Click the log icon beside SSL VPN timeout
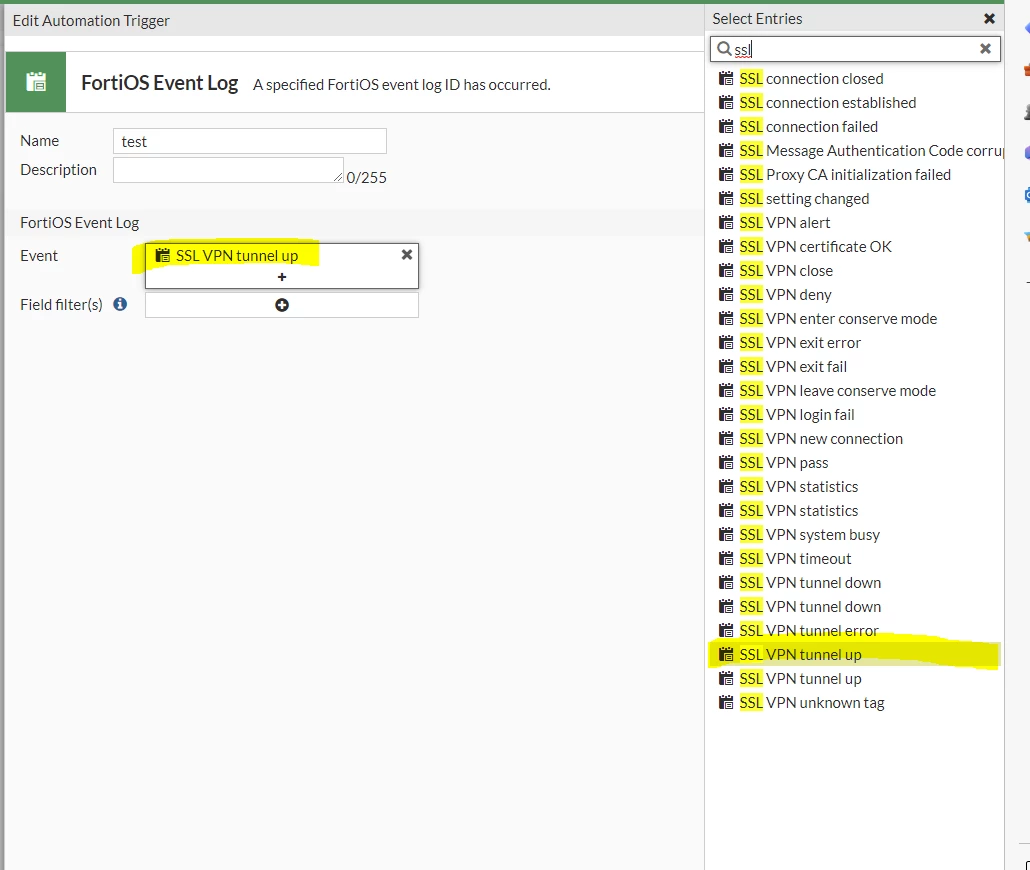Image resolution: width=1030 pixels, height=870 pixels. coord(726,559)
